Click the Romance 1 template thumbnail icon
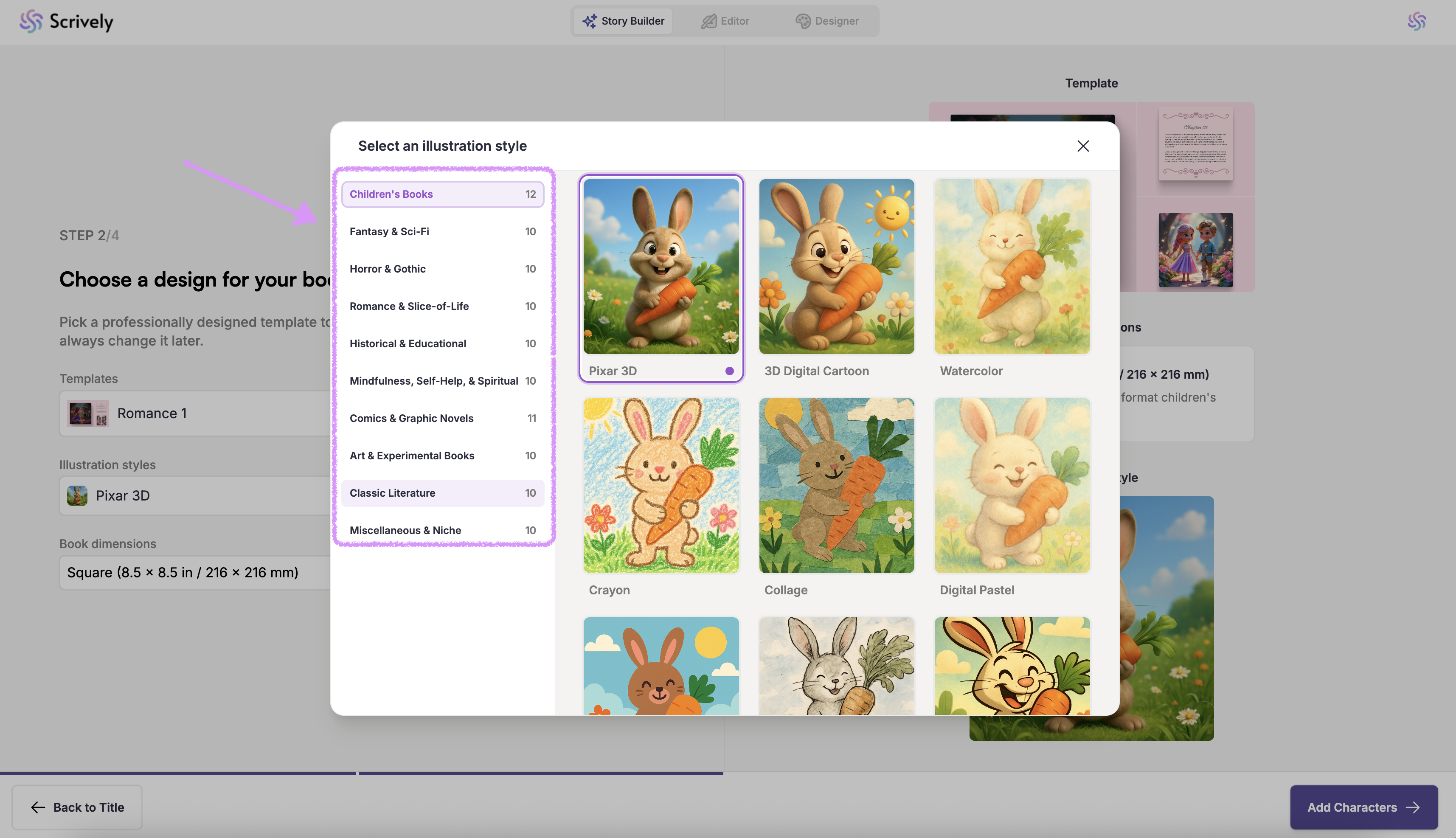1456x838 pixels. coord(87,413)
